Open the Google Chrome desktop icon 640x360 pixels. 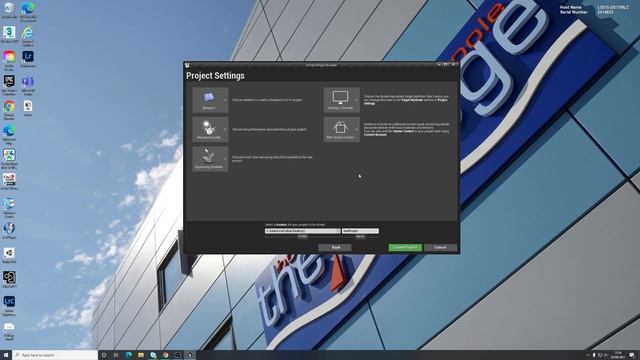pyautogui.click(x=9, y=109)
